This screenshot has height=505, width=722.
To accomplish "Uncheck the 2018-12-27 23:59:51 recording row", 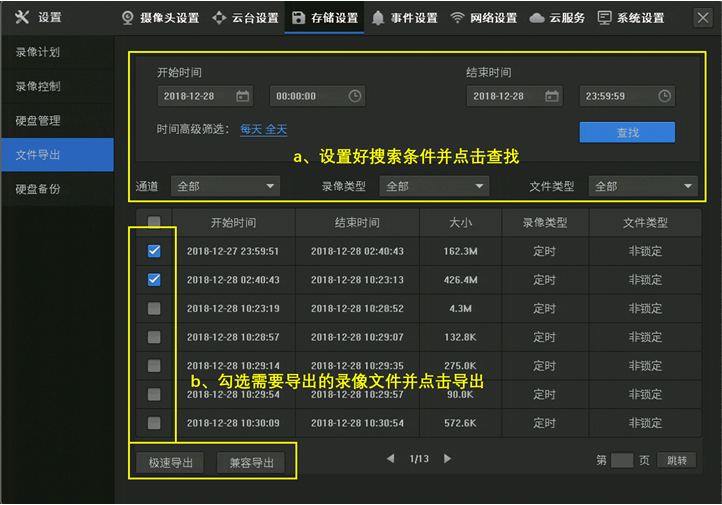I will [x=154, y=251].
